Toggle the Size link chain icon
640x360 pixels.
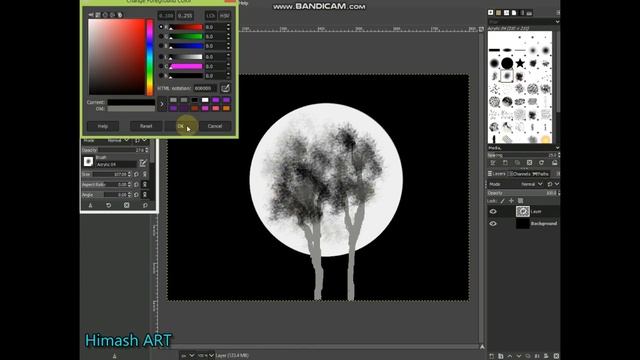pos(144,174)
